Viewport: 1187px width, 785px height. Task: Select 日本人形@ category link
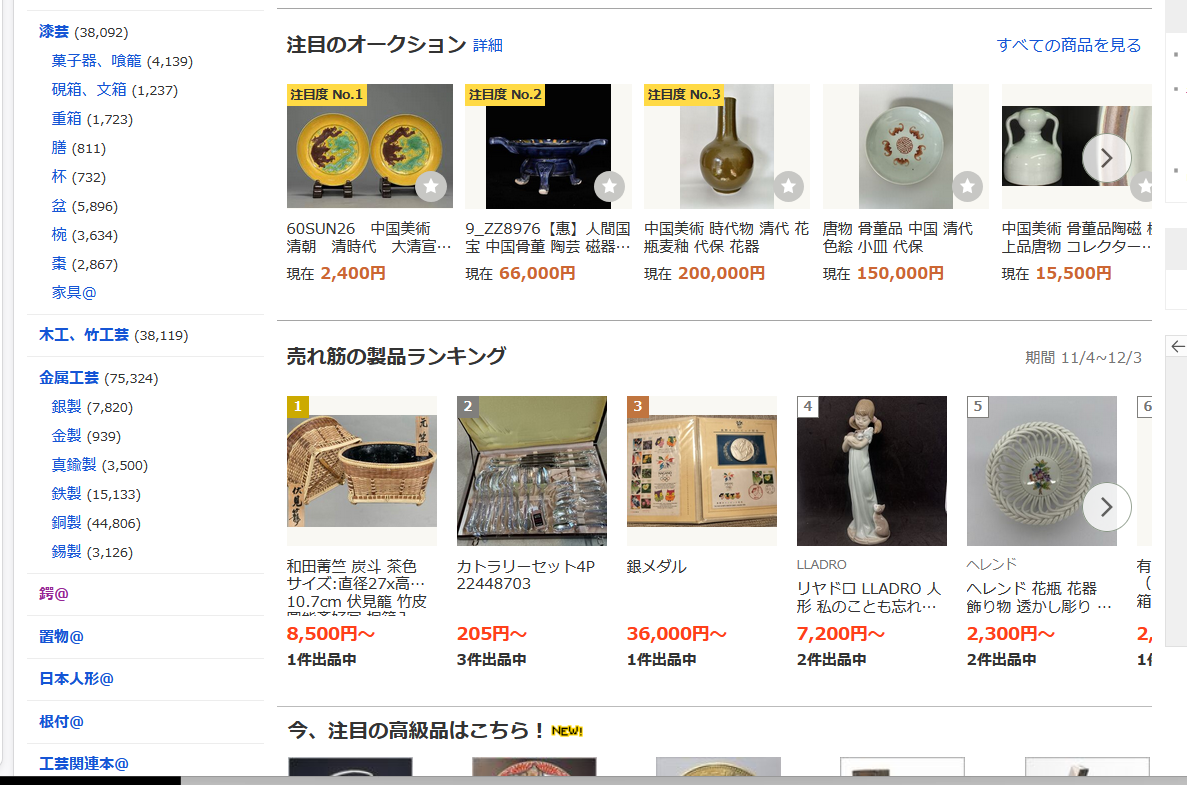coord(76,679)
